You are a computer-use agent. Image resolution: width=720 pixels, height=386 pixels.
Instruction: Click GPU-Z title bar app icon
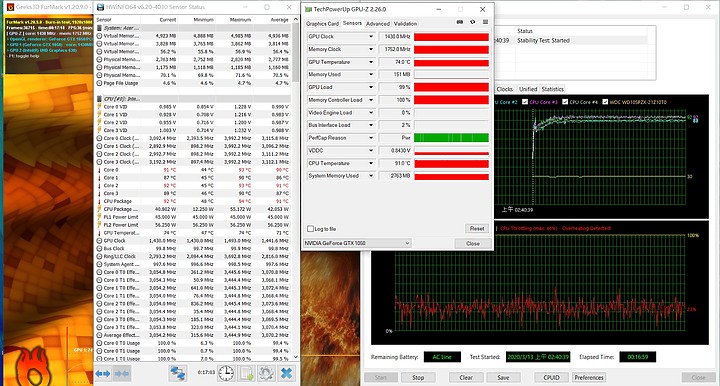click(308, 9)
